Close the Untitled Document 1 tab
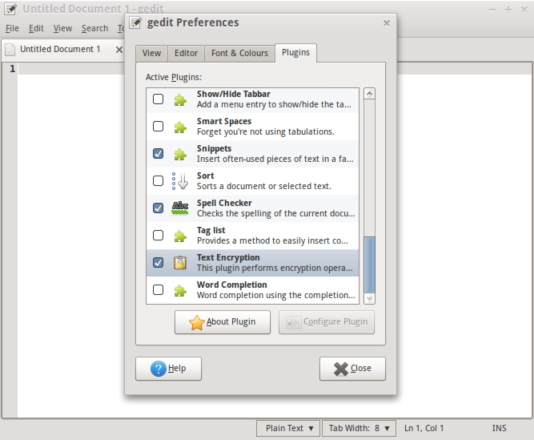The height and width of the screenshot is (440, 534). coord(119,50)
